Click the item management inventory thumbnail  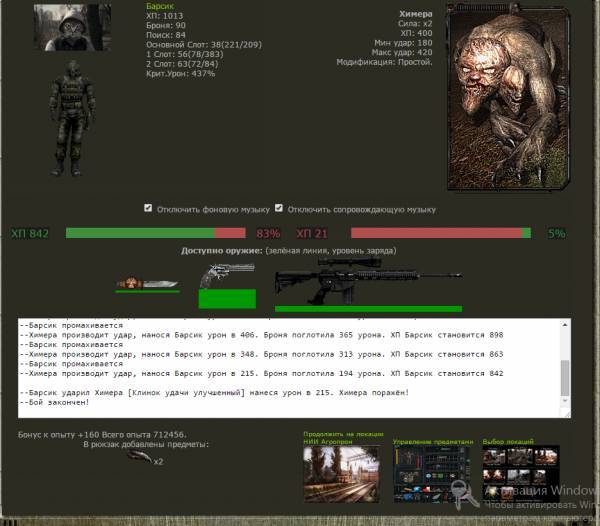click(431, 475)
